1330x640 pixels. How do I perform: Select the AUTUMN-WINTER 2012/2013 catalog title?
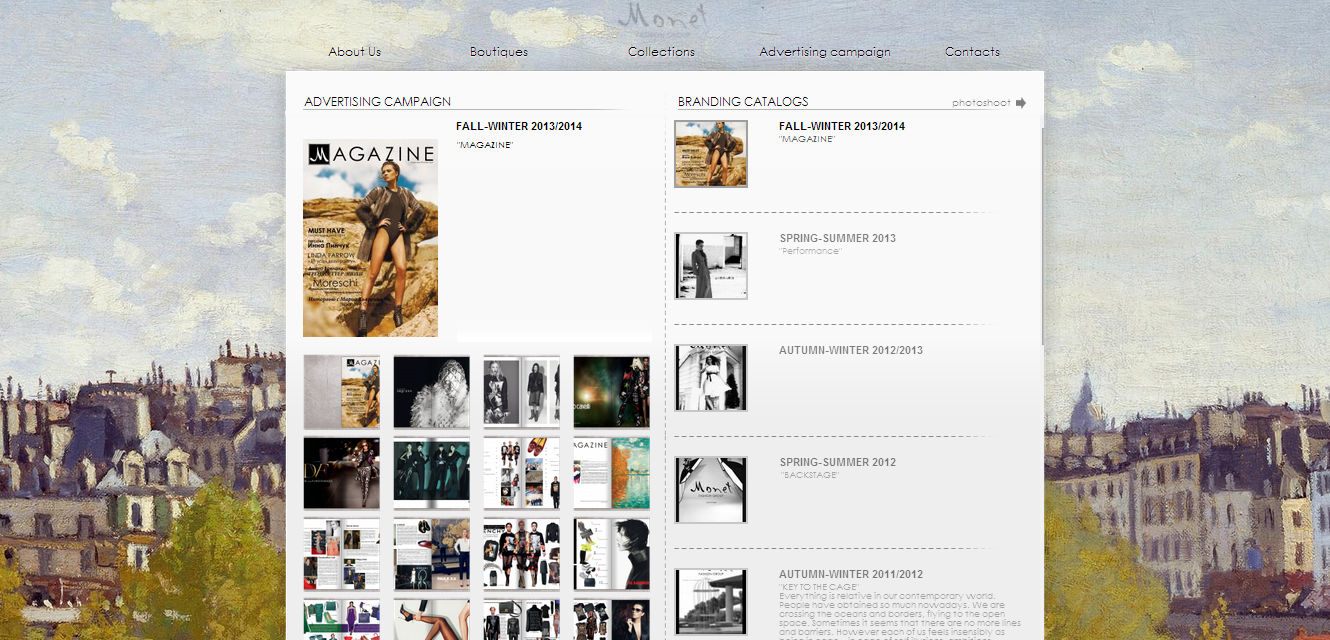click(x=851, y=350)
